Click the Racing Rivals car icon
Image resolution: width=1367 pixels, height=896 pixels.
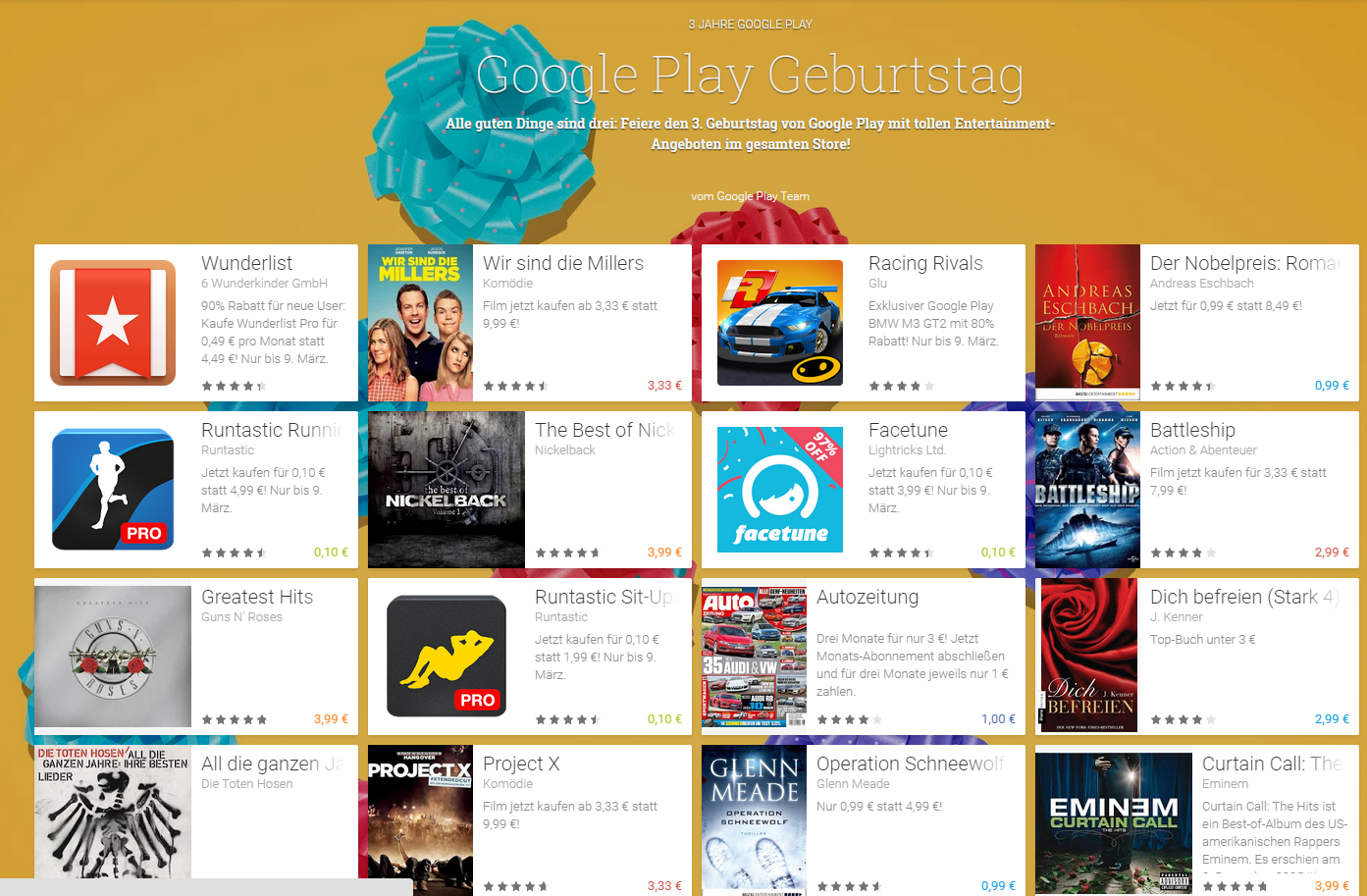(x=780, y=323)
